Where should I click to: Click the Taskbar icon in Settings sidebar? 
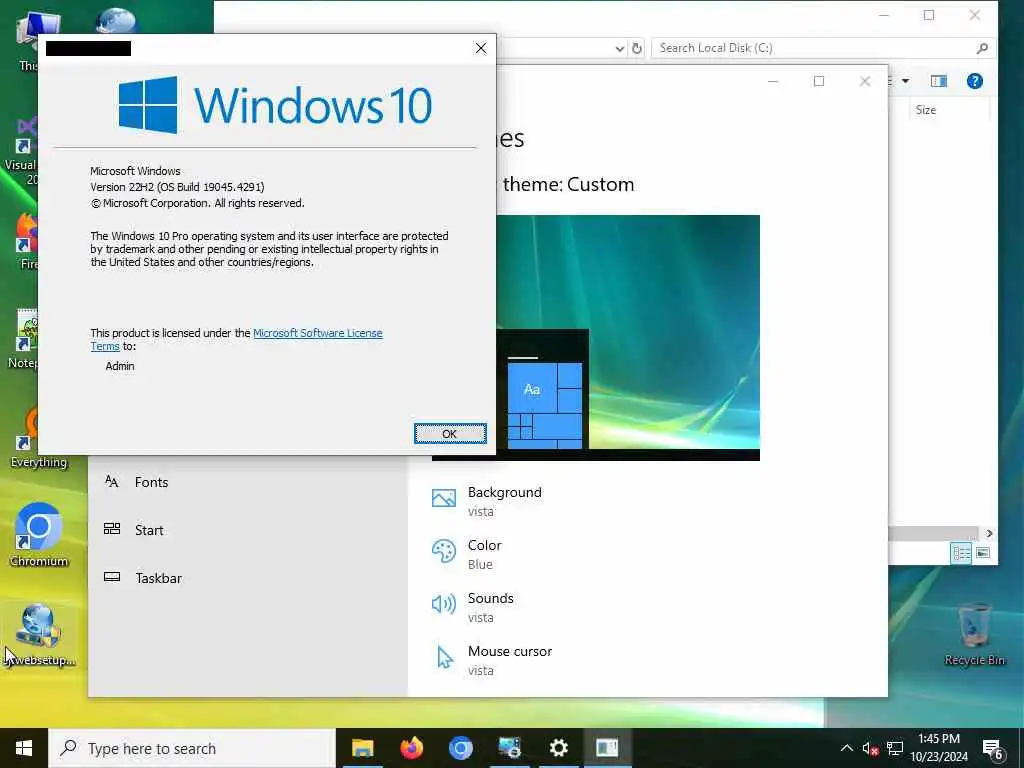pos(112,577)
